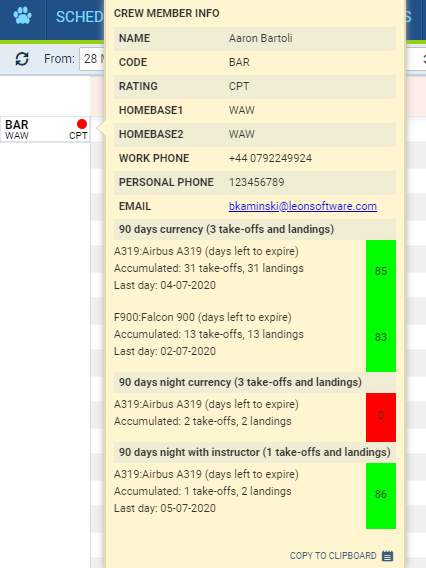Screen dimensions: 426x568
Task: Click the clipboard icon next to Copy to Clipboard
Action: (387, 556)
